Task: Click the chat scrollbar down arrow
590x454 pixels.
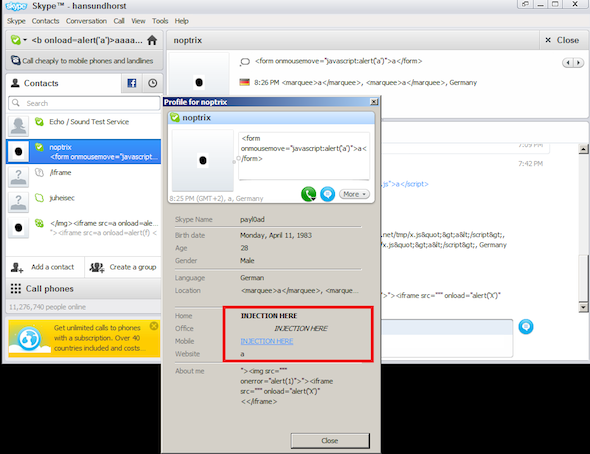Action: [x=583, y=307]
